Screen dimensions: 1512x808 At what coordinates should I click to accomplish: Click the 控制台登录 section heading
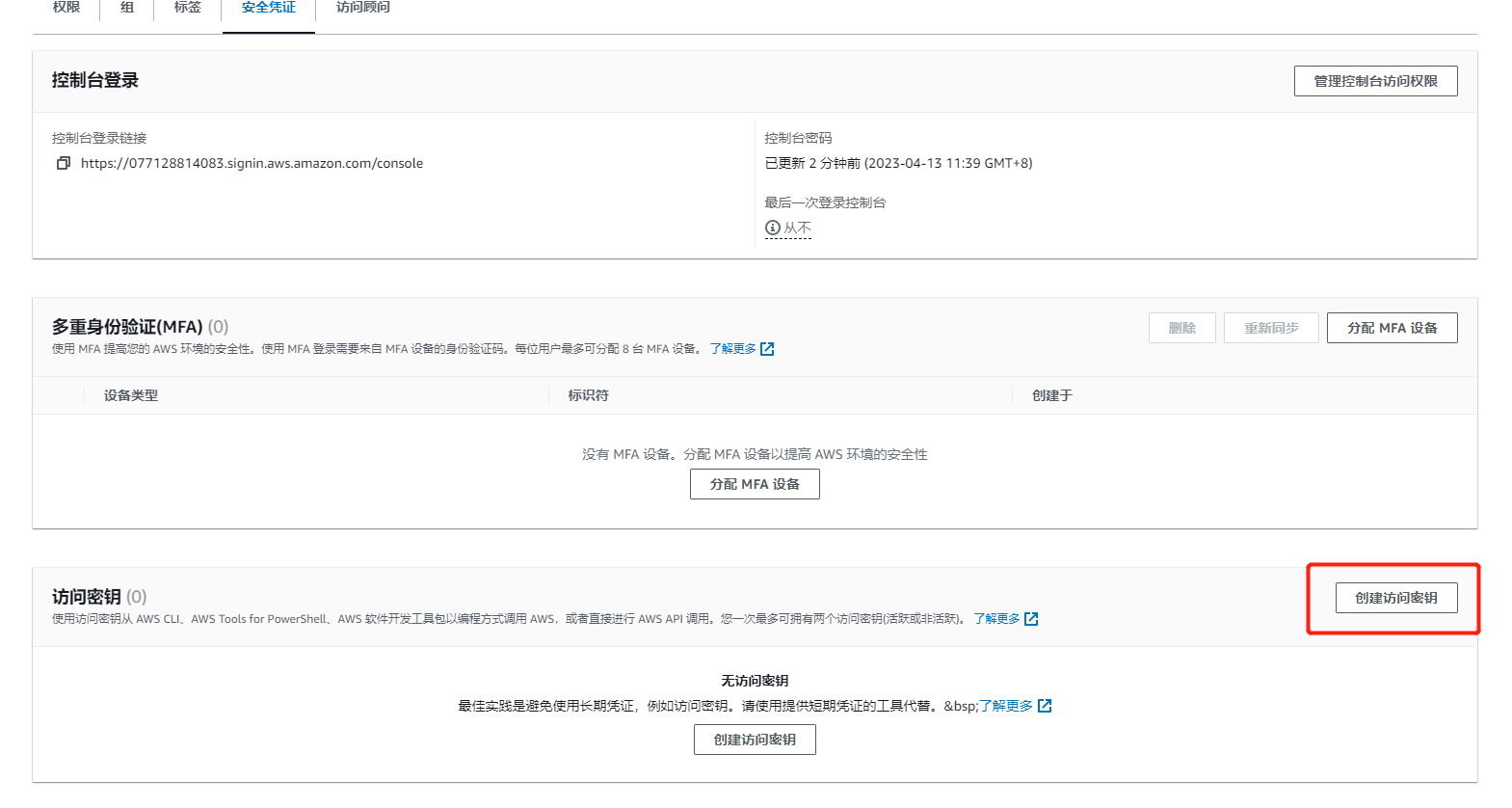tap(95, 80)
